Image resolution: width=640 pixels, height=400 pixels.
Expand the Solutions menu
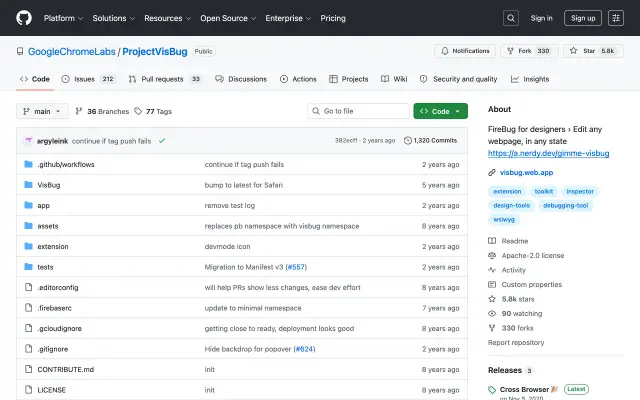[113, 18]
